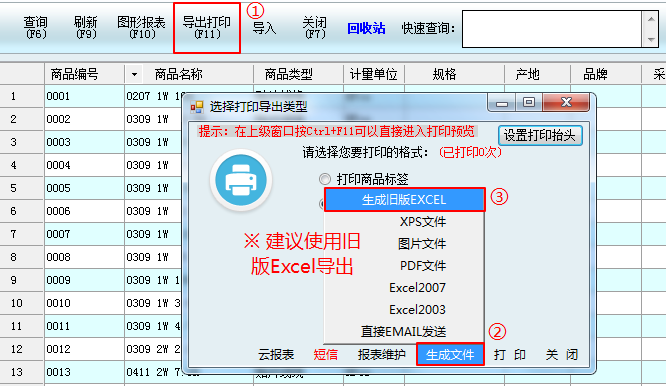This screenshot has width=666, height=386.
Task: Click 设置打印抬头 button
Action: pyautogui.click(x=540, y=135)
